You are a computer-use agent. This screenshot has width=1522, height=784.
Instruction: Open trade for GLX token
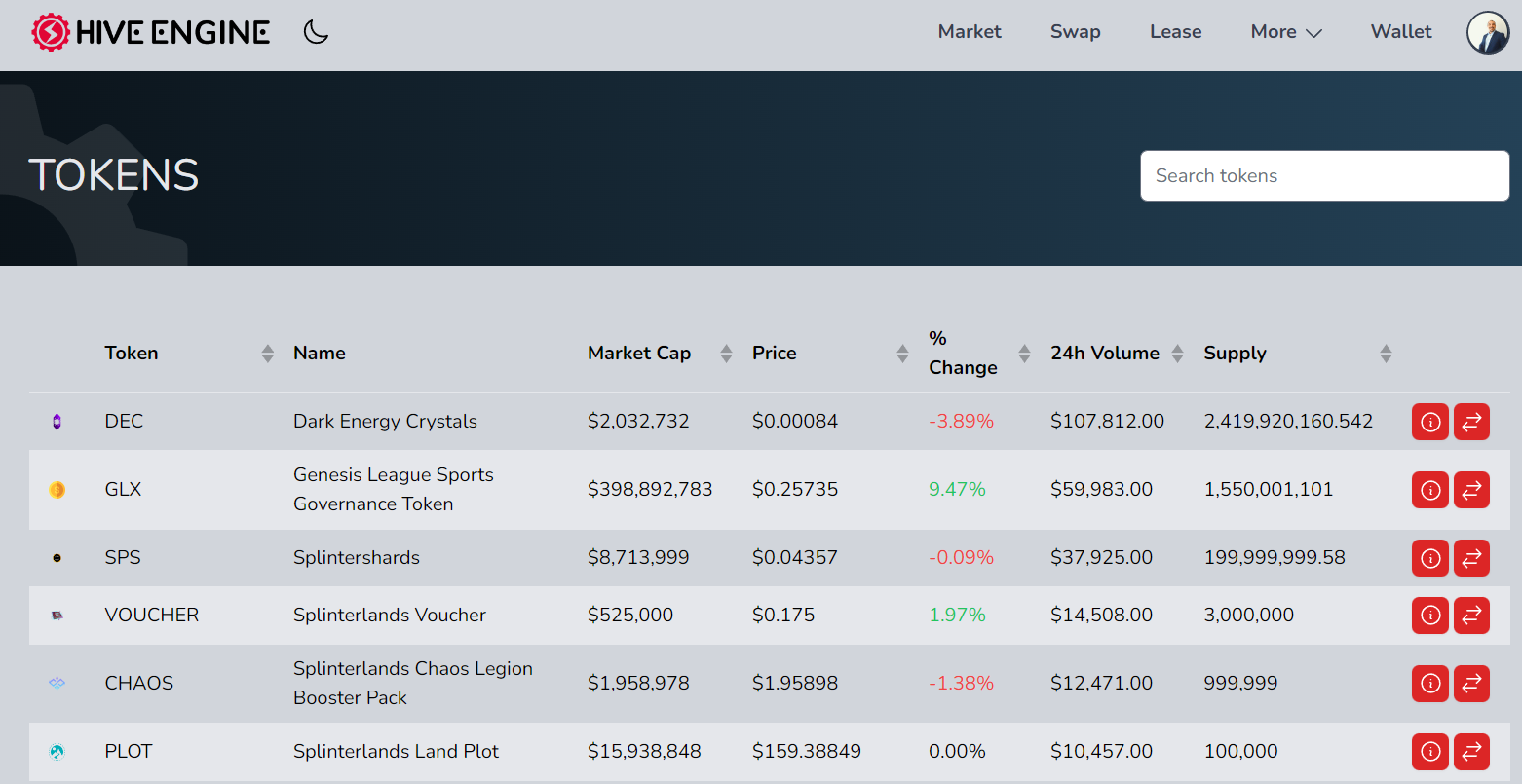(x=1471, y=490)
